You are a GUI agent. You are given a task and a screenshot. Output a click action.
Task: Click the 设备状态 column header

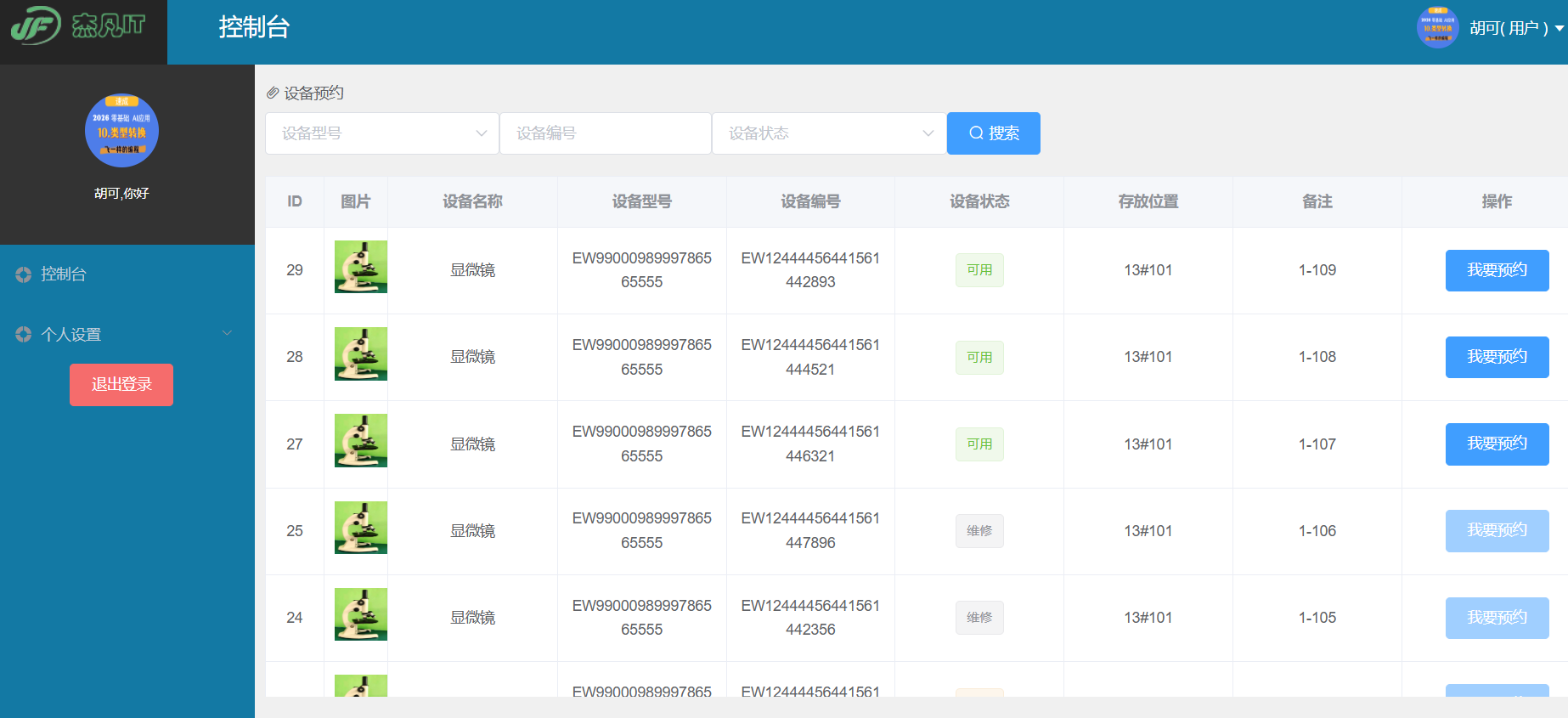point(979,201)
